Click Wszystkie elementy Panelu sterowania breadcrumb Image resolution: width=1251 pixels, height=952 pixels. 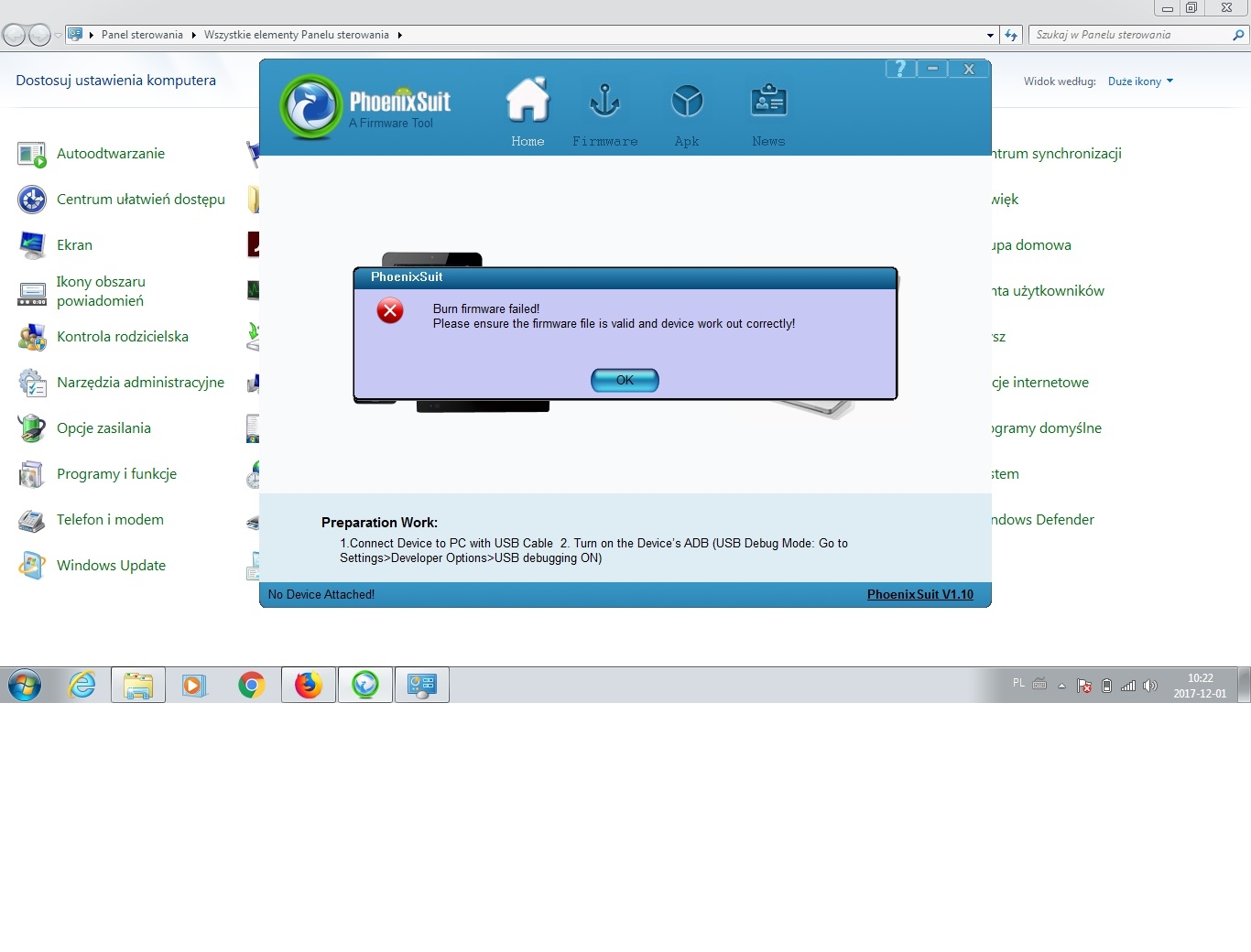(x=297, y=35)
